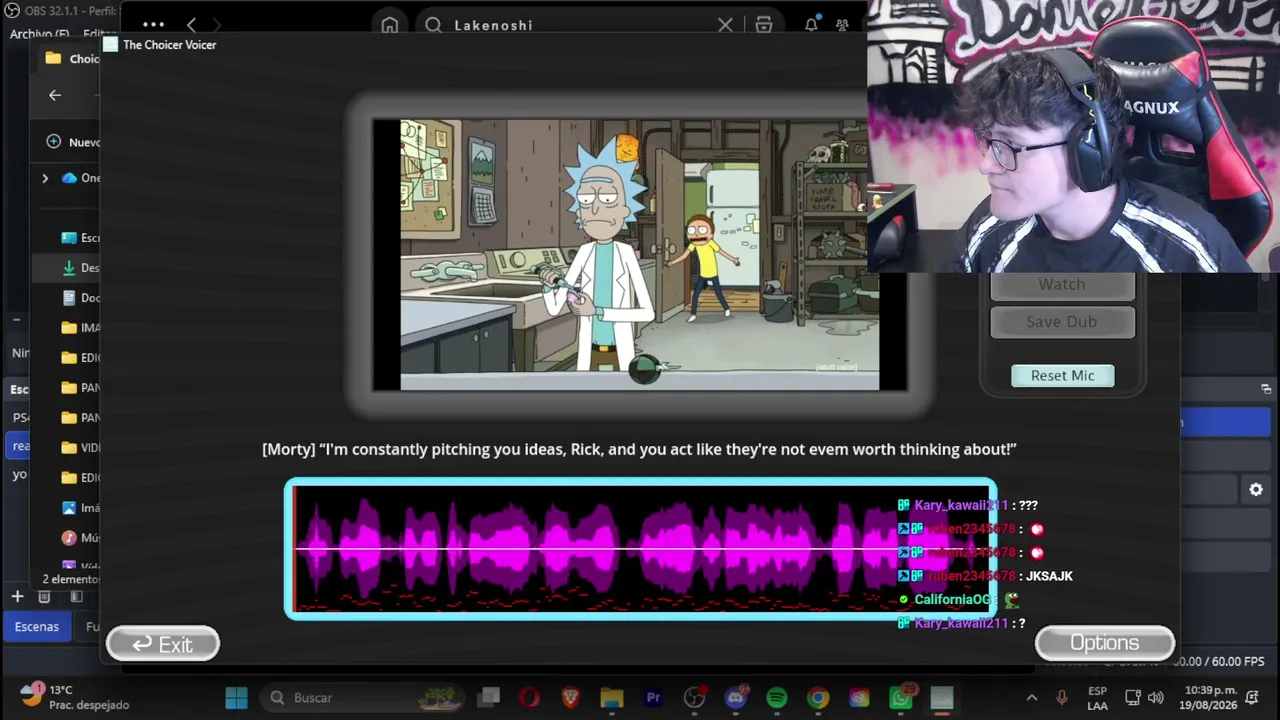The image size is (1280, 720).
Task: Open Escritorio in File Explorer sidebar
Action: (80, 238)
